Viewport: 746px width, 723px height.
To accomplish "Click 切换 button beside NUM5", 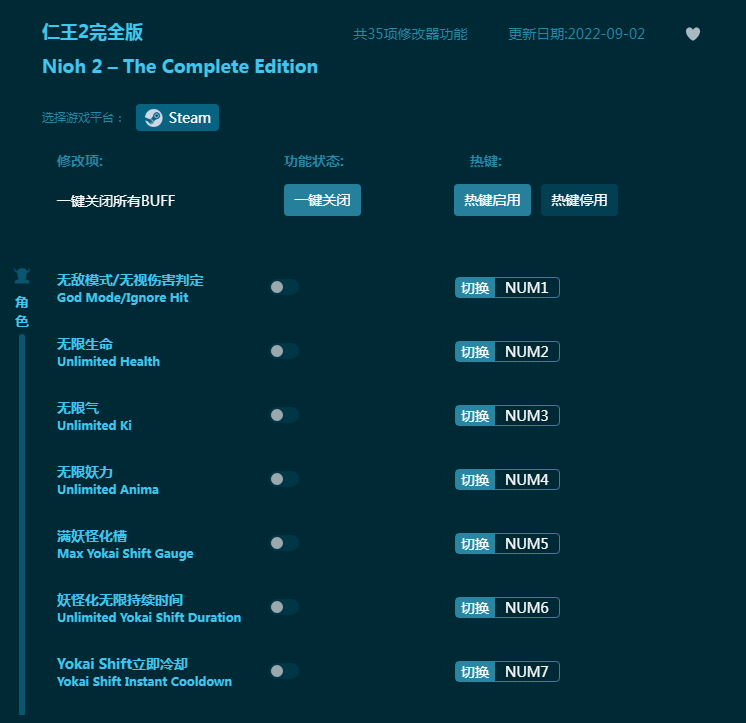I will [475, 543].
